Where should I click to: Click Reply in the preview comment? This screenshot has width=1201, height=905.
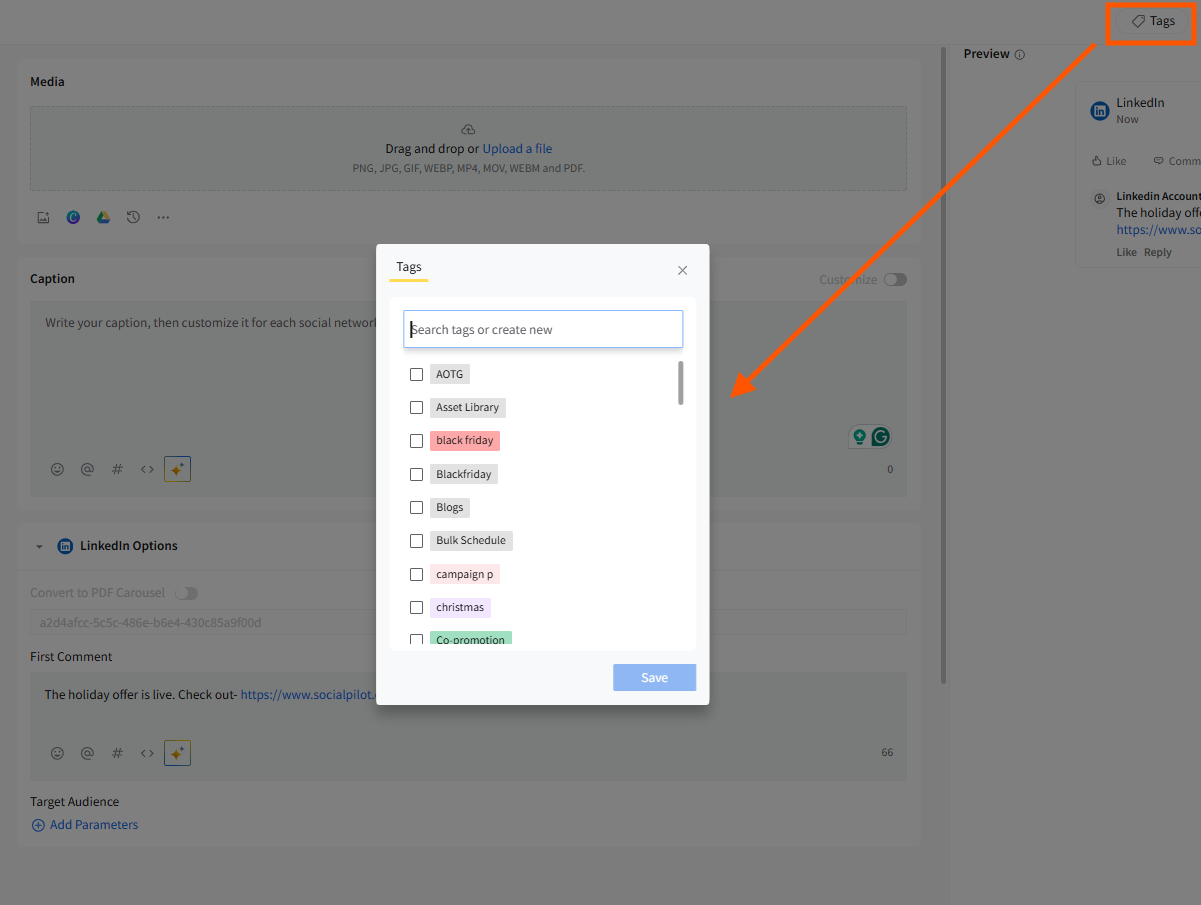click(1158, 252)
